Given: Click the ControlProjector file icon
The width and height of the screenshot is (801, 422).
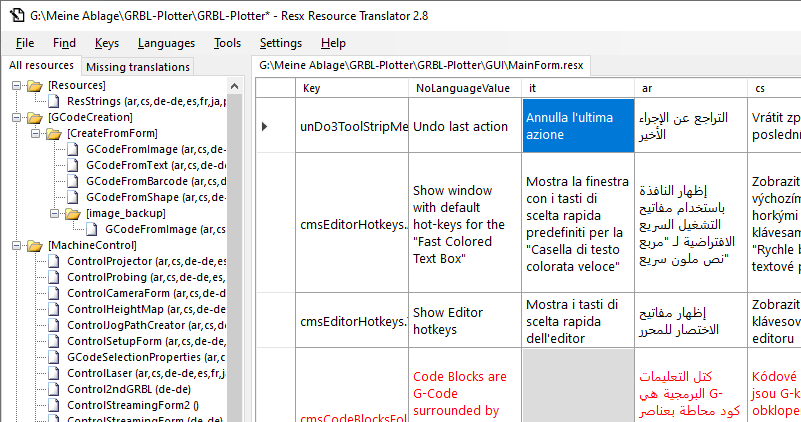Looking at the screenshot, I should (x=55, y=261).
